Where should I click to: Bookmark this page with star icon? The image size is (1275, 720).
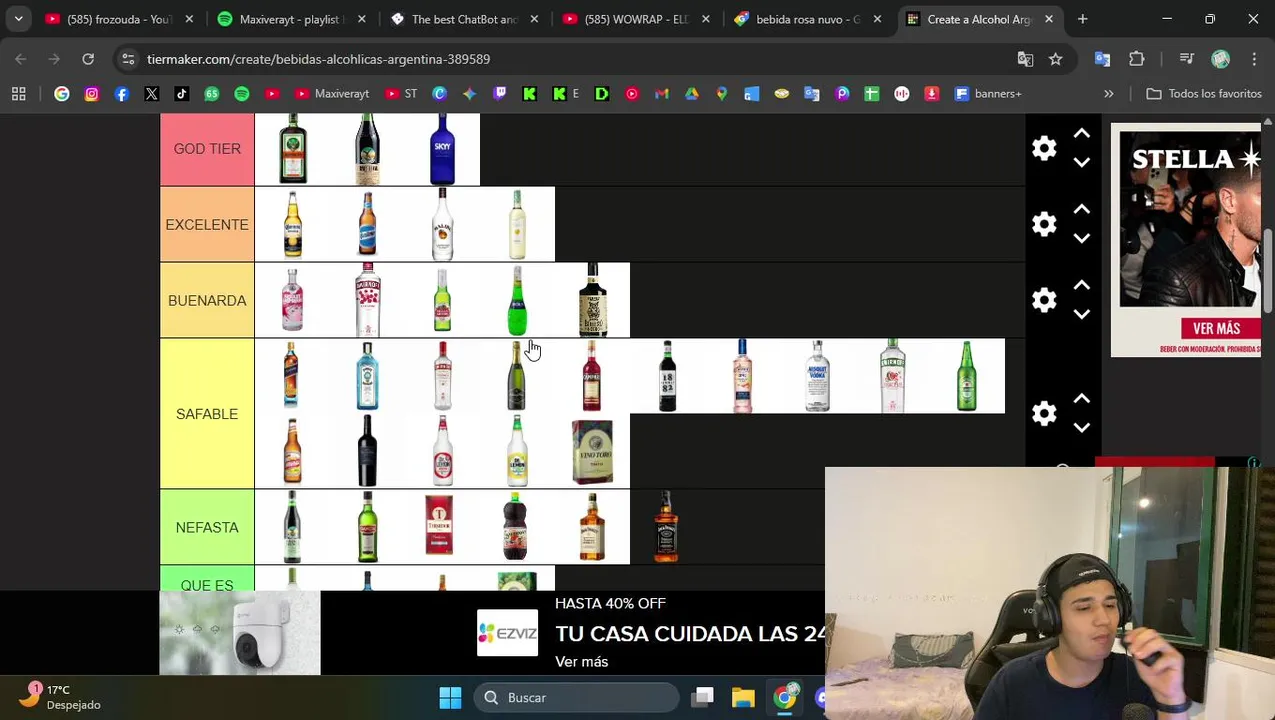pos(1055,59)
